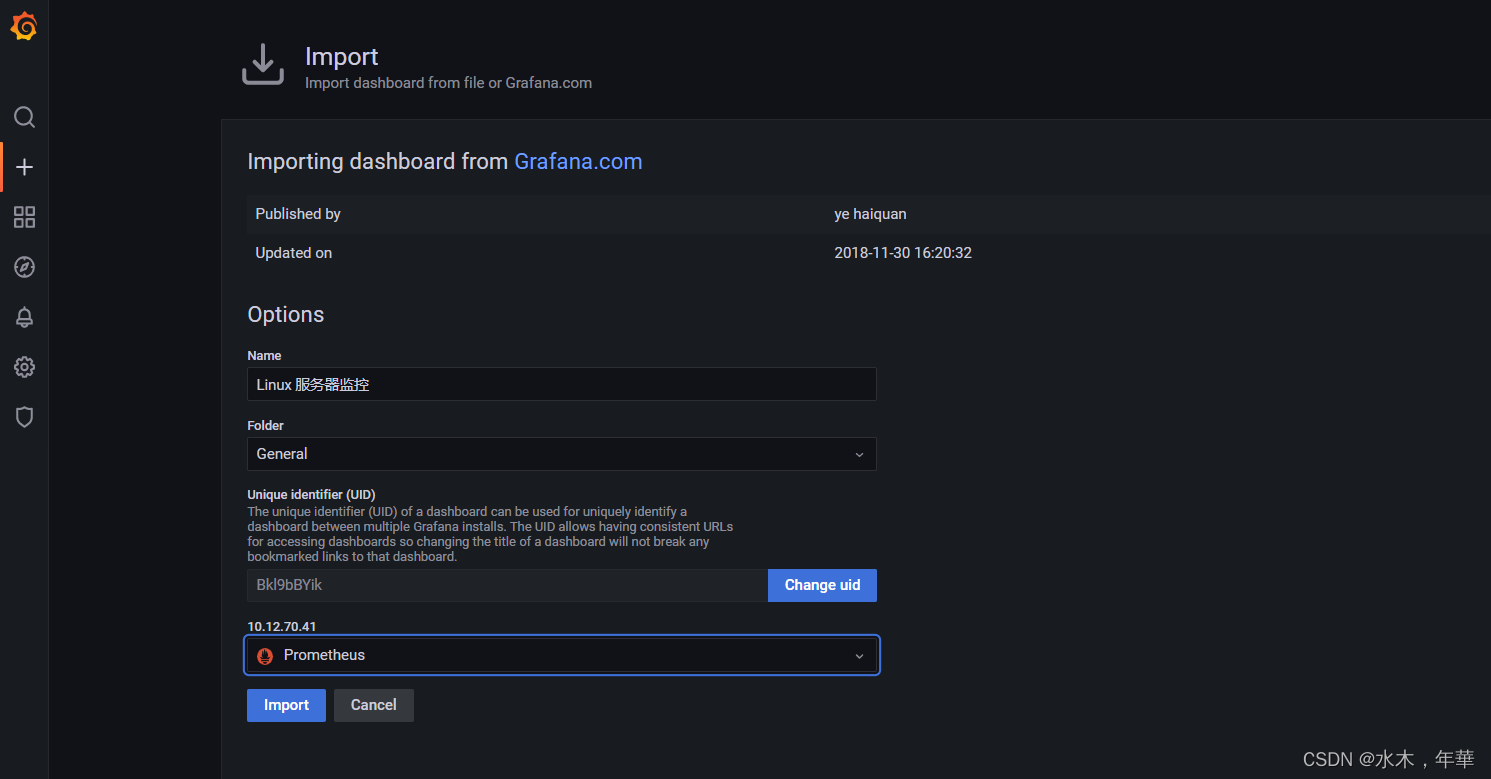The height and width of the screenshot is (779, 1491).
Task: Follow the Grafana.com link
Action: [578, 161]
